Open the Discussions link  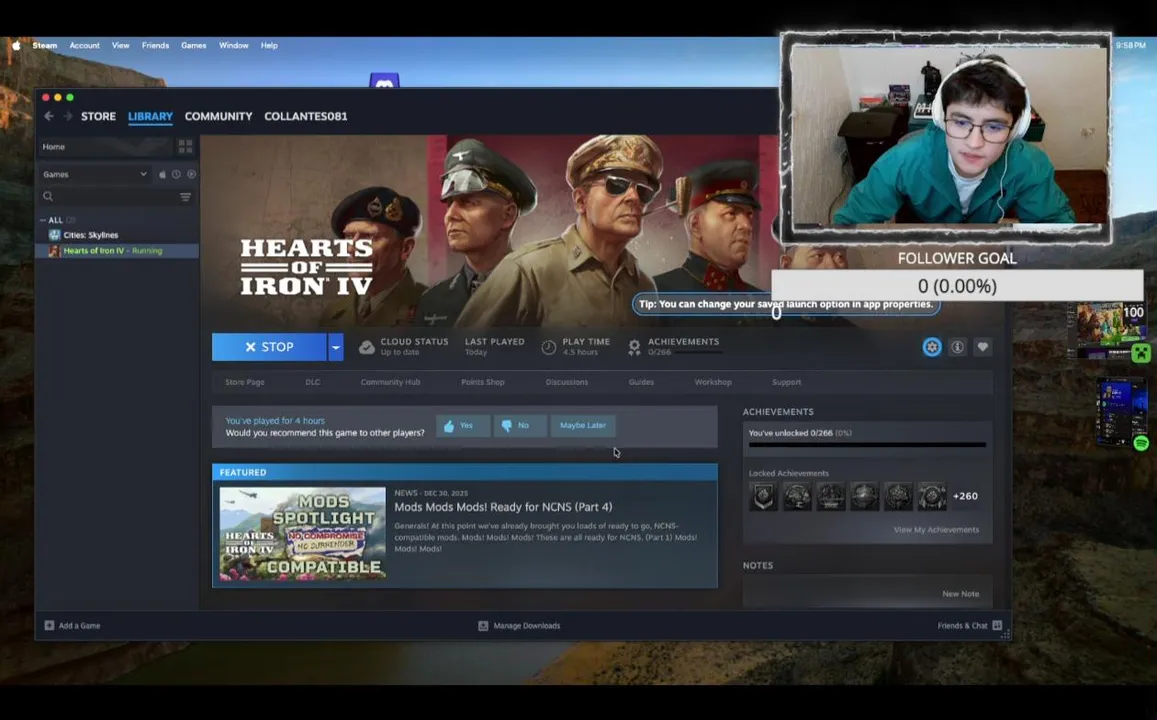pyautogui.click(x=567, y=382)
